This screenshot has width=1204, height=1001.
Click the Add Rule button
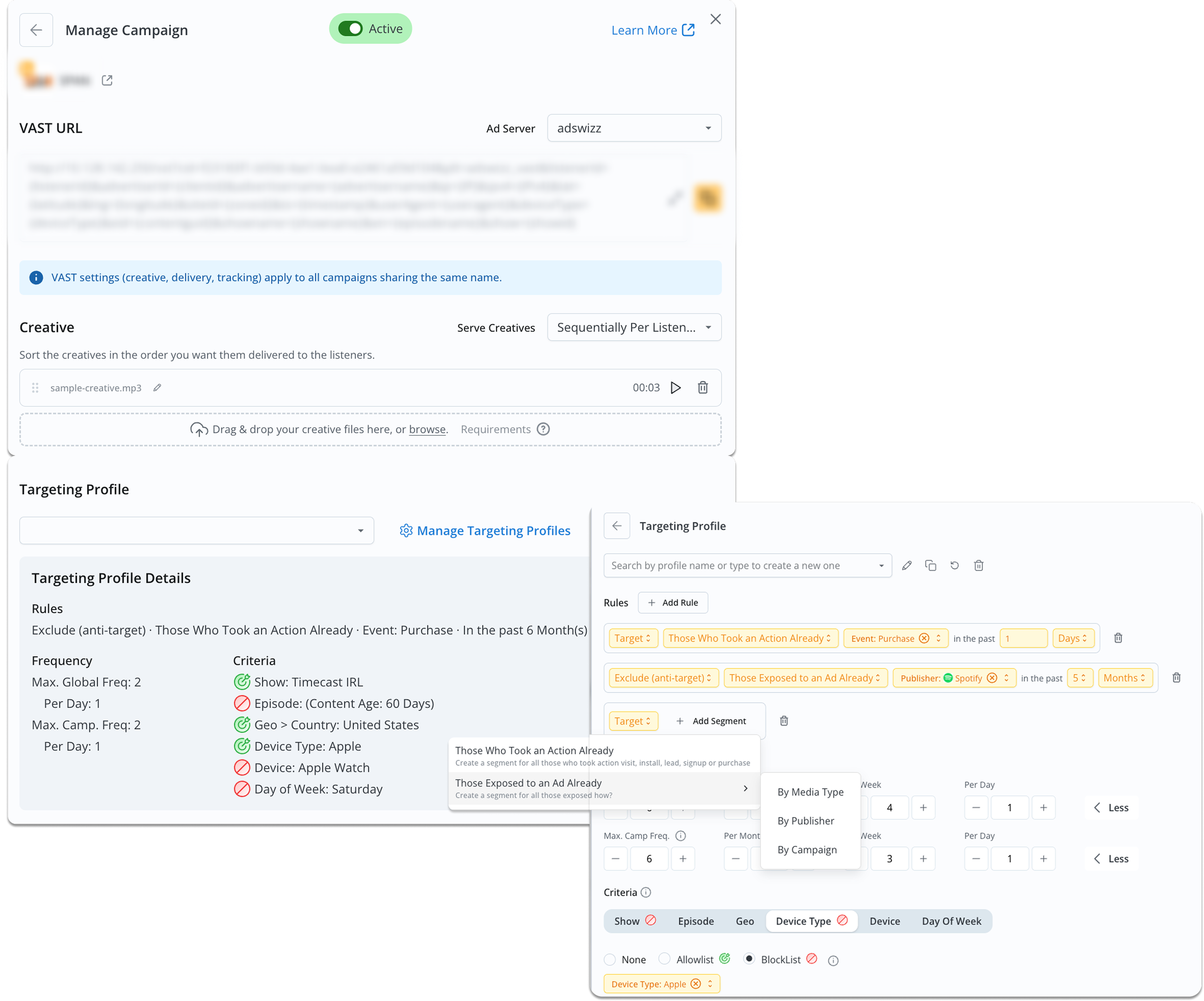click(x=672, y=602)
